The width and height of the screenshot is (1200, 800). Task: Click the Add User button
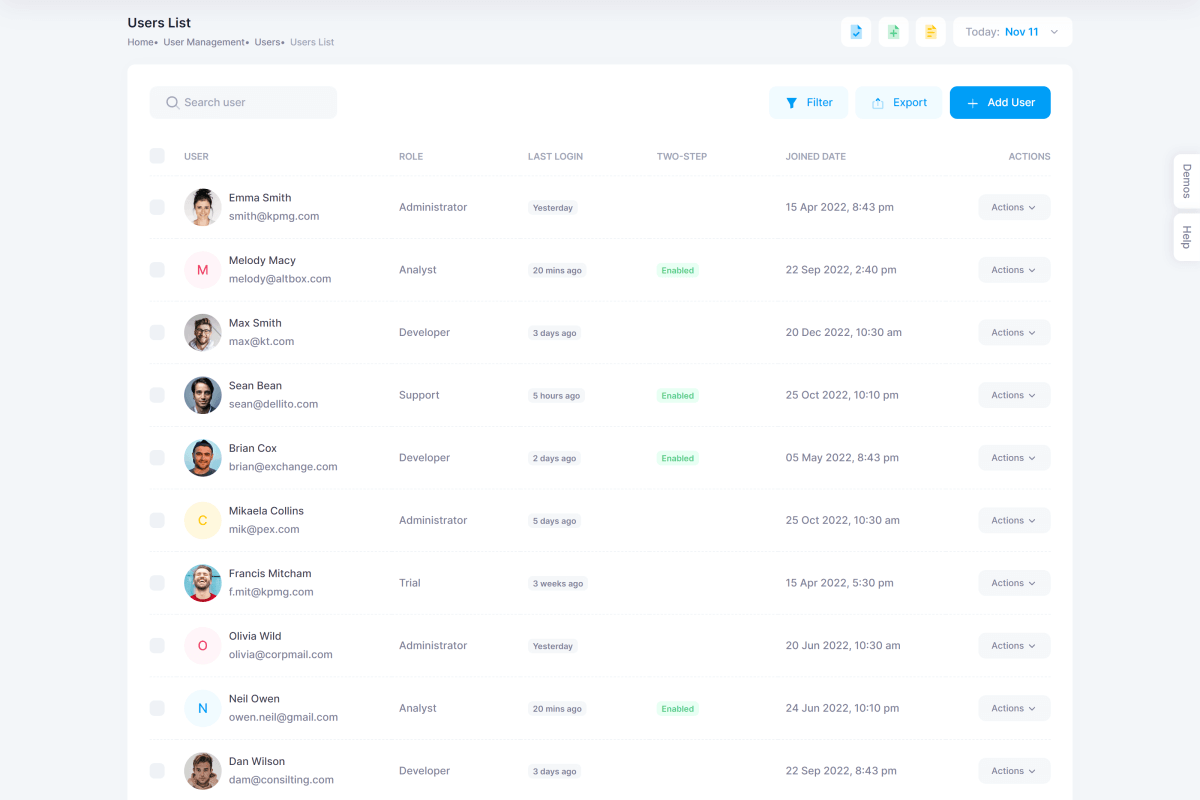click(999, 102)
